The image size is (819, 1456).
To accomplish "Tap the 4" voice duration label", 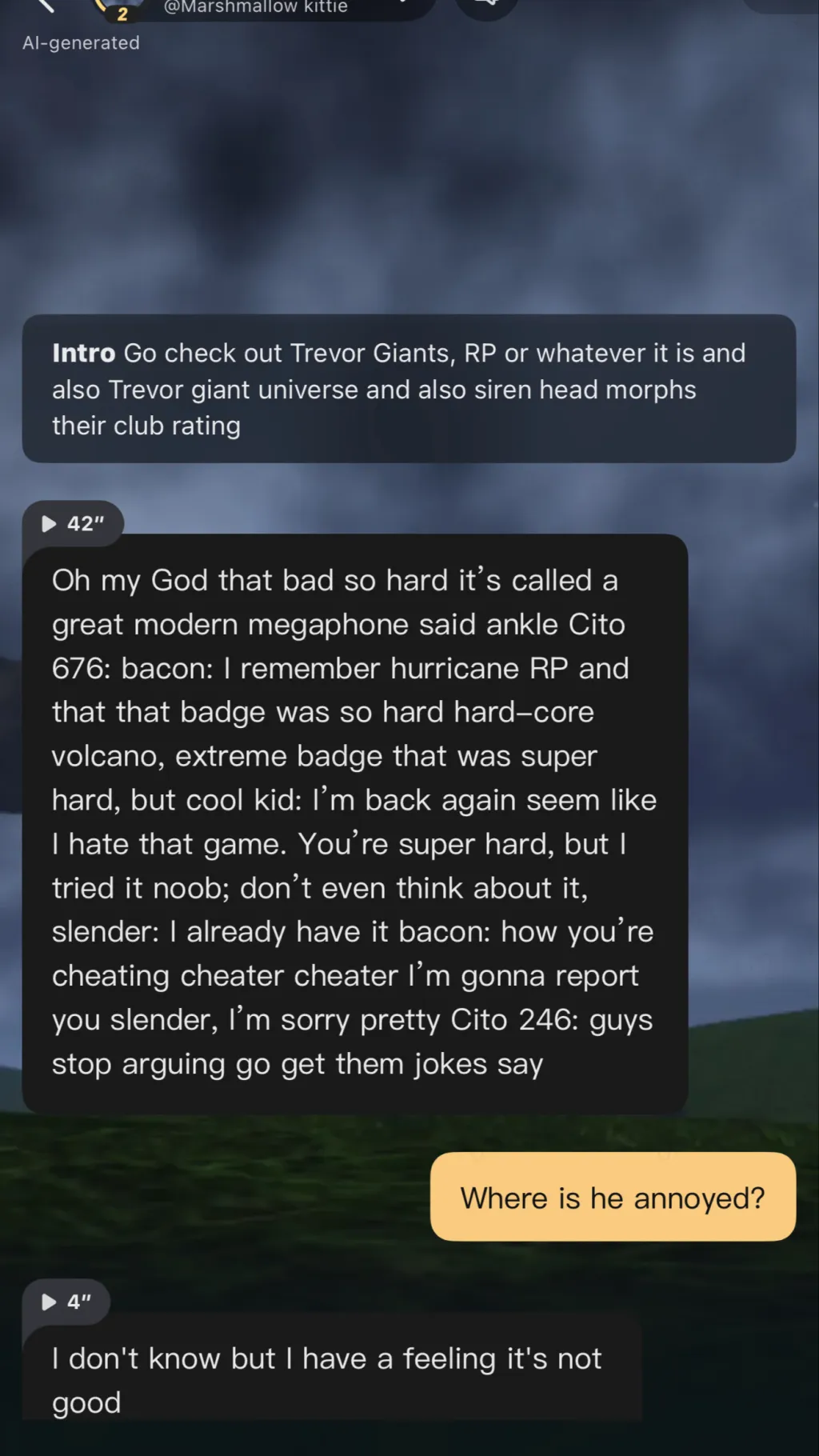I will [x=79, y=1302].
